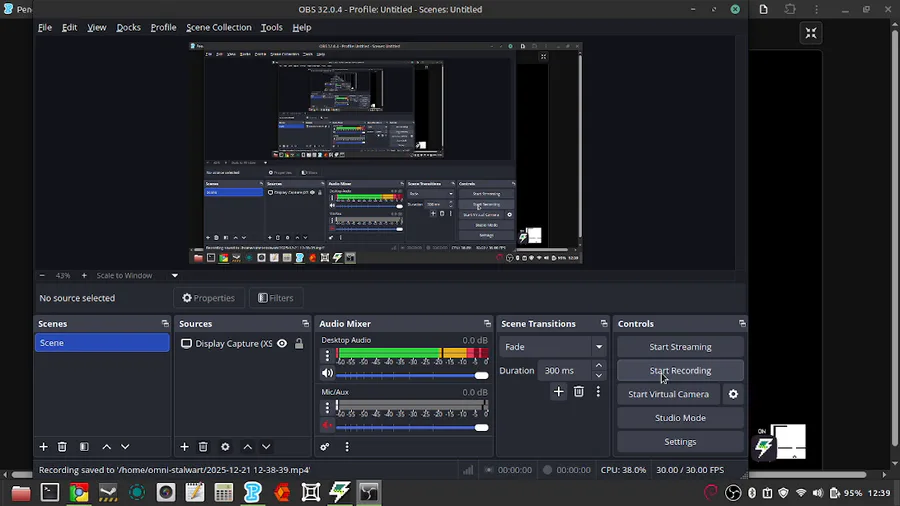Open the Profile menu
900x506 pixels.
[164, 27]
